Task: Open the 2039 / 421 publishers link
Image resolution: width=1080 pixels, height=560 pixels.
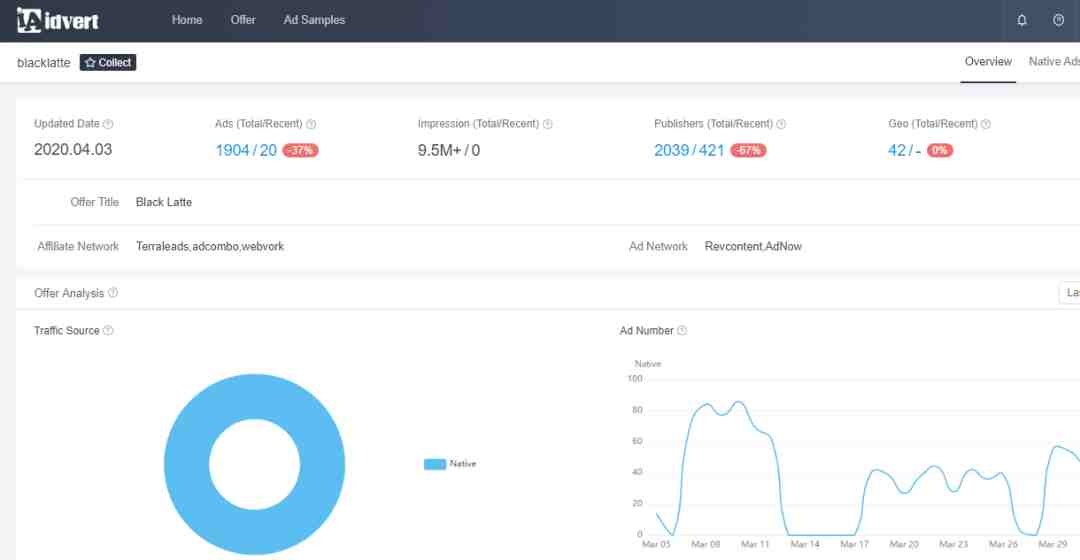Action: pyautogui.click(x=689, y=150)
